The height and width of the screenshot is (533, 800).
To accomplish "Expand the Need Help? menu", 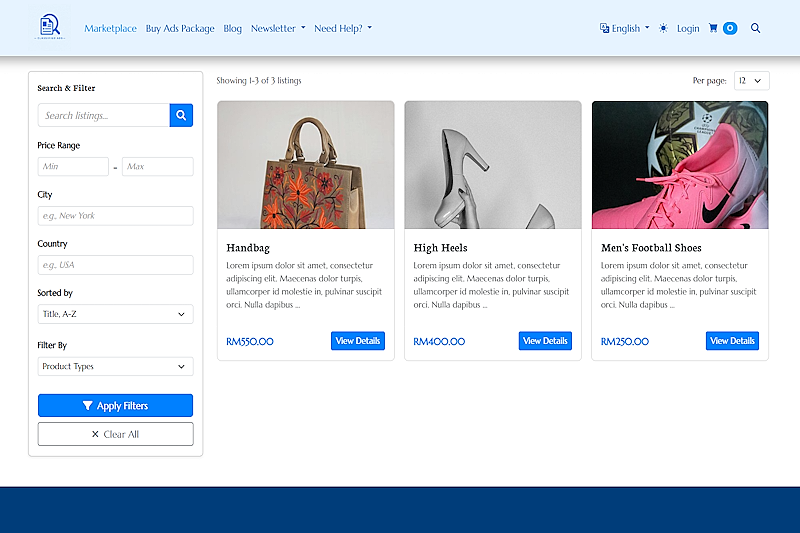I will tap(343, 29).
